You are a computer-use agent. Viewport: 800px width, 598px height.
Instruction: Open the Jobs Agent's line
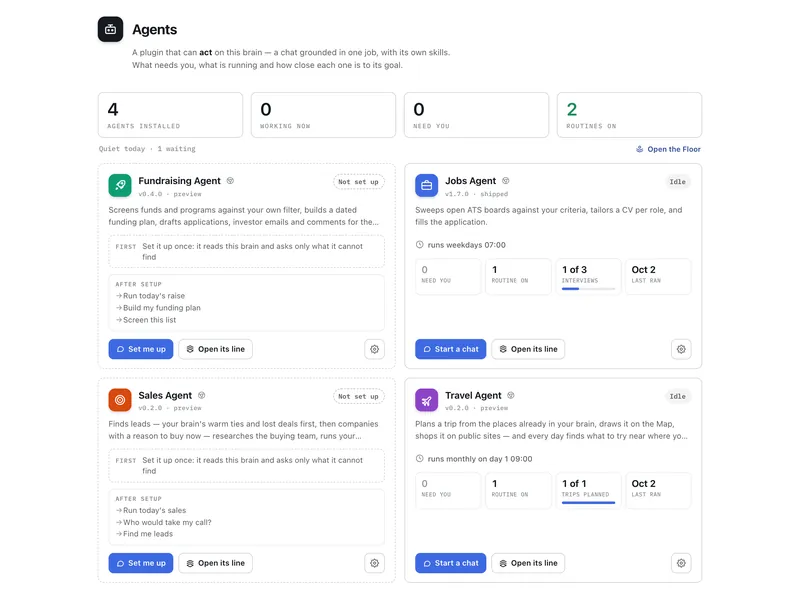[528, 349]
